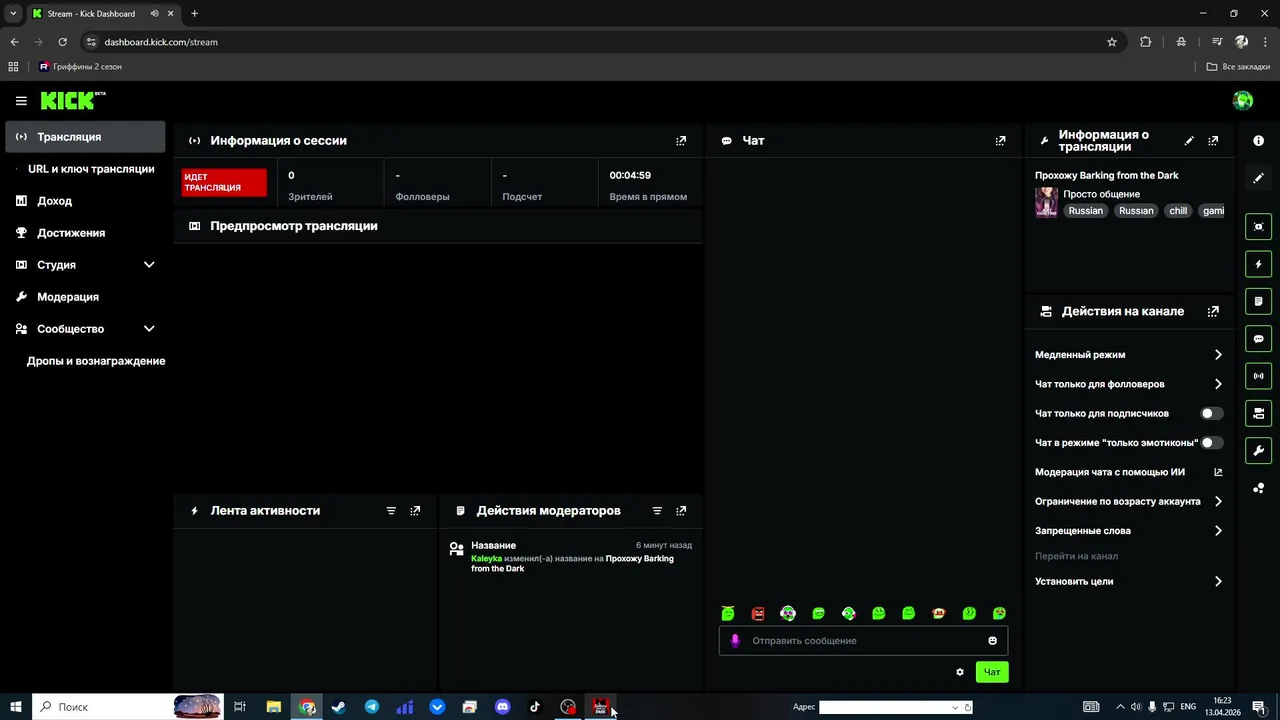This screenshot has width=1280, height=720.
Task: Pop out the Лента активности panel
Action: (x=415, y=511)
